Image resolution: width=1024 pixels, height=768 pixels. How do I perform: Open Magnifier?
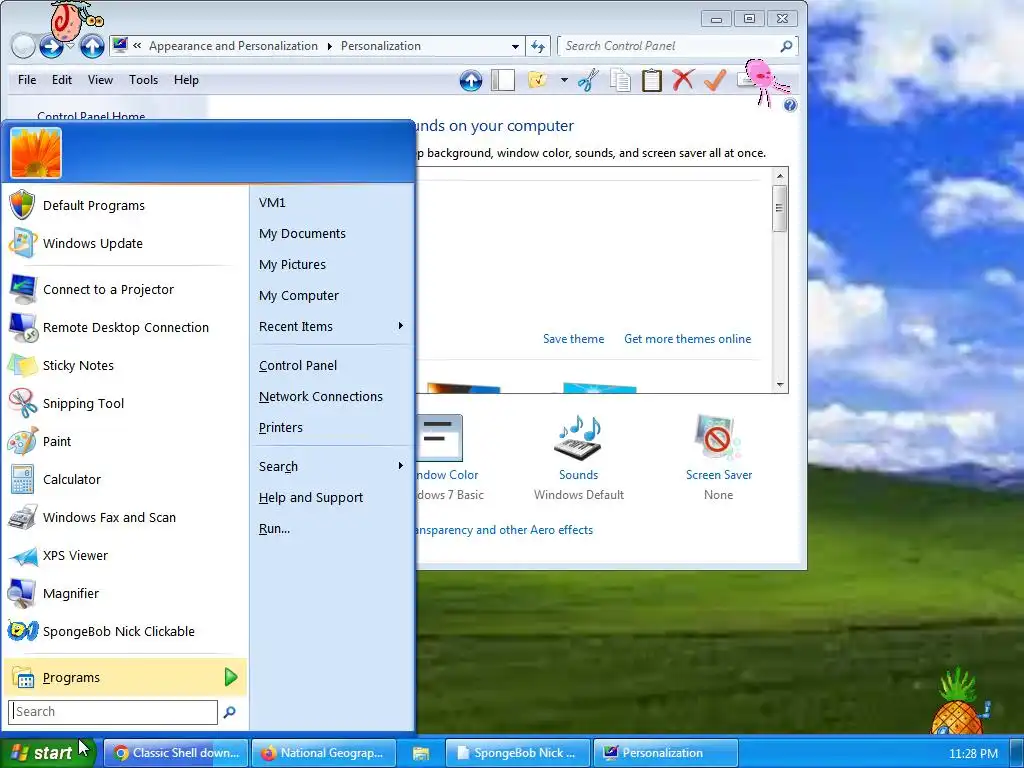click(x=124, y=593)
